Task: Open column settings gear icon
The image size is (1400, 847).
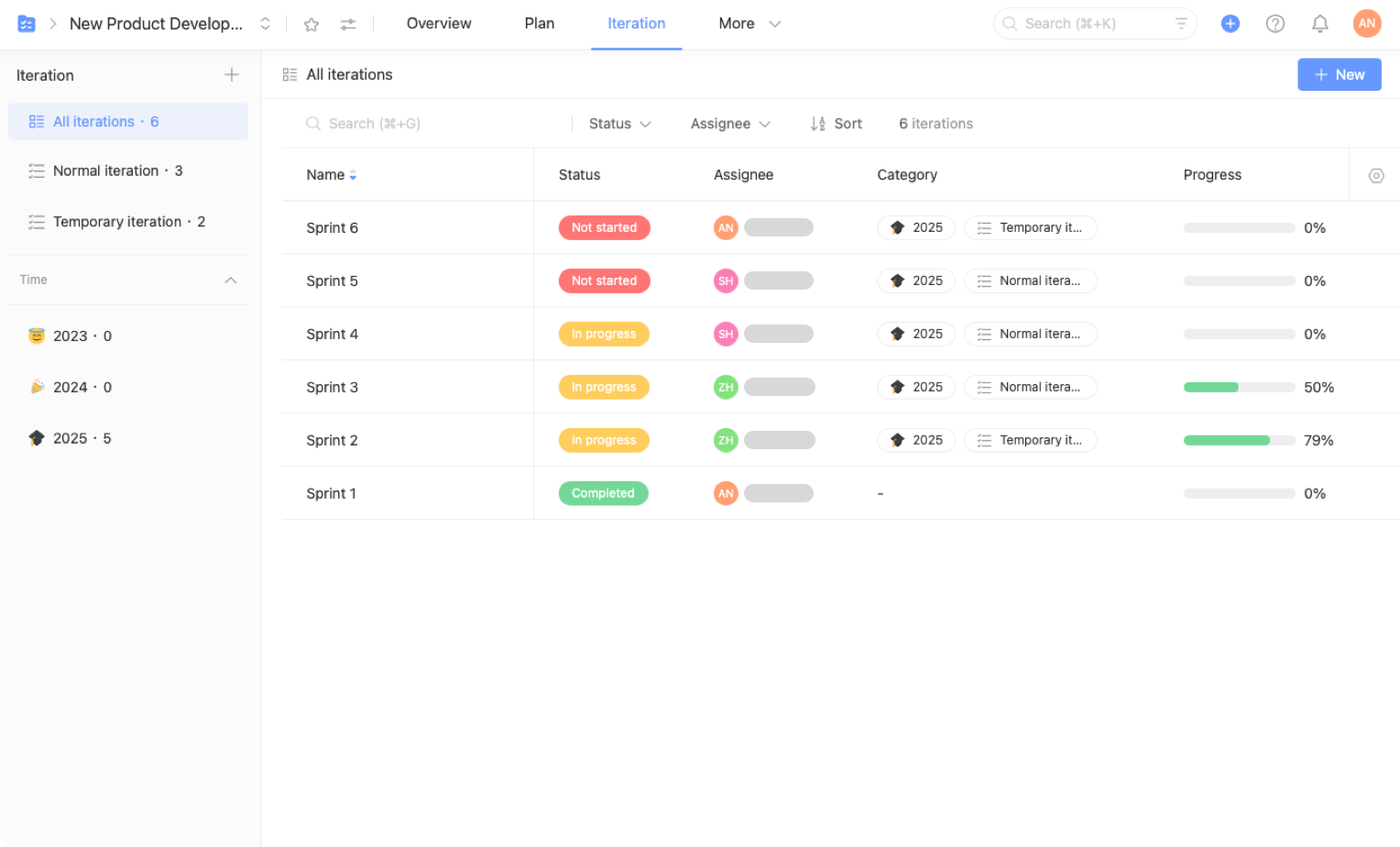Action: 1375,175
